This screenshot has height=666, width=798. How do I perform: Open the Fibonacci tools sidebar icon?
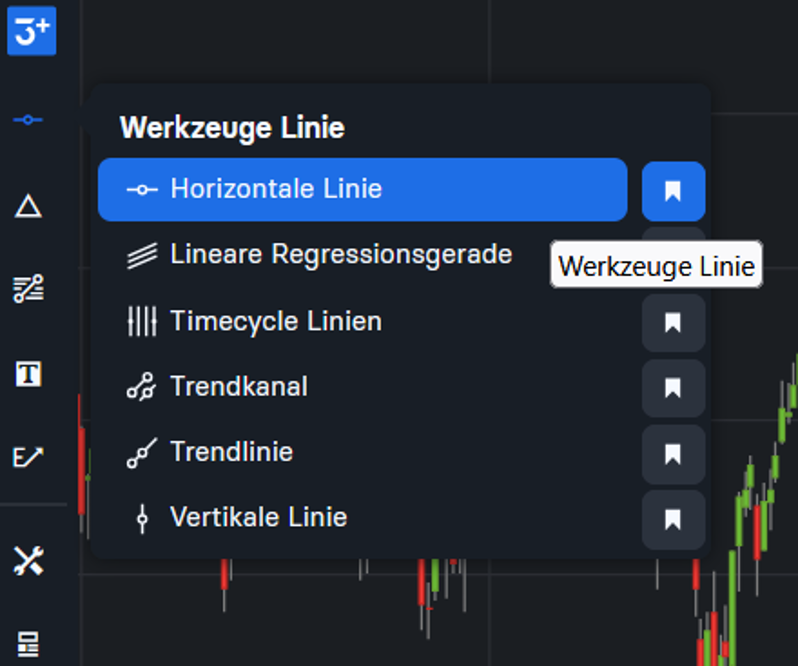(28, 289)
